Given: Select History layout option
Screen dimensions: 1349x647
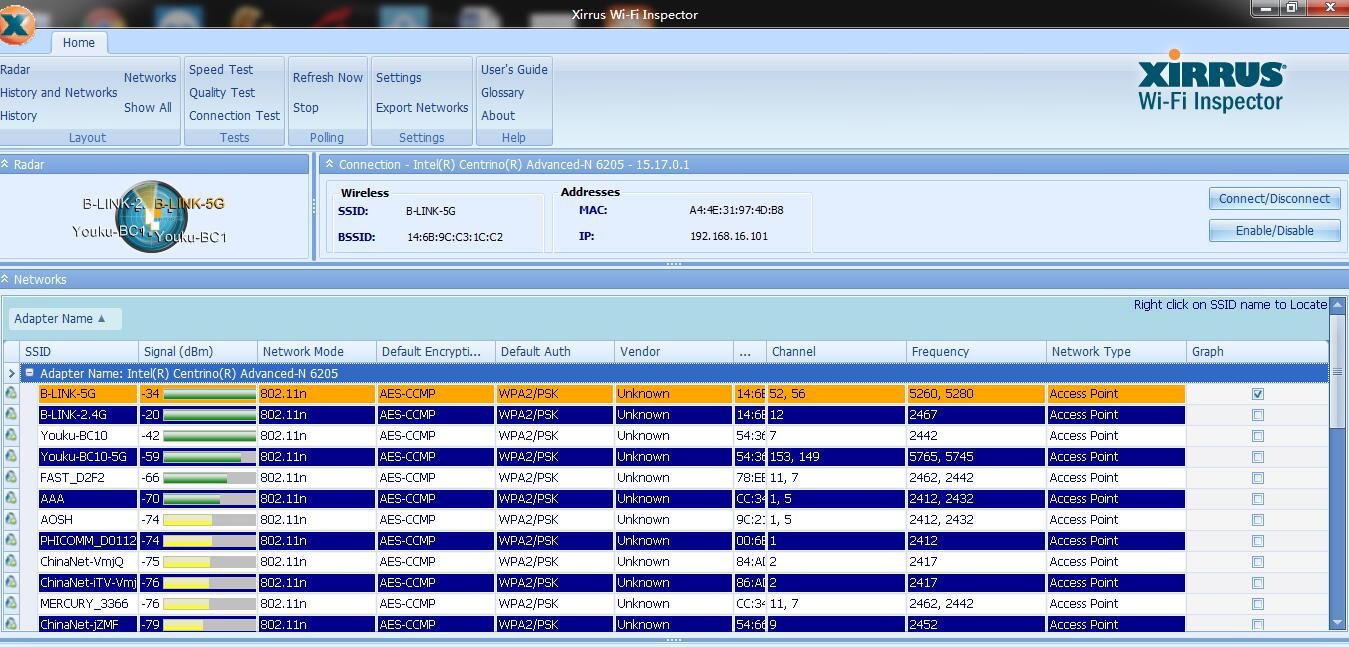Looking at the screenshot, I should coord(19,116).
